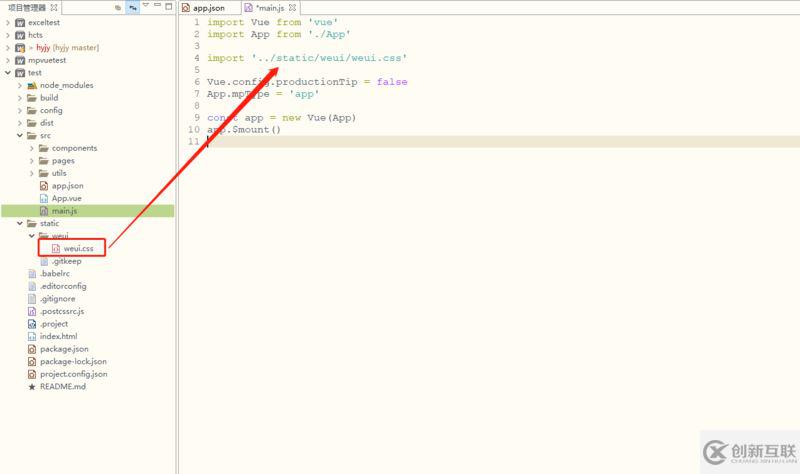
Task: Expand the hyjy project
Action: click(8, 47)
